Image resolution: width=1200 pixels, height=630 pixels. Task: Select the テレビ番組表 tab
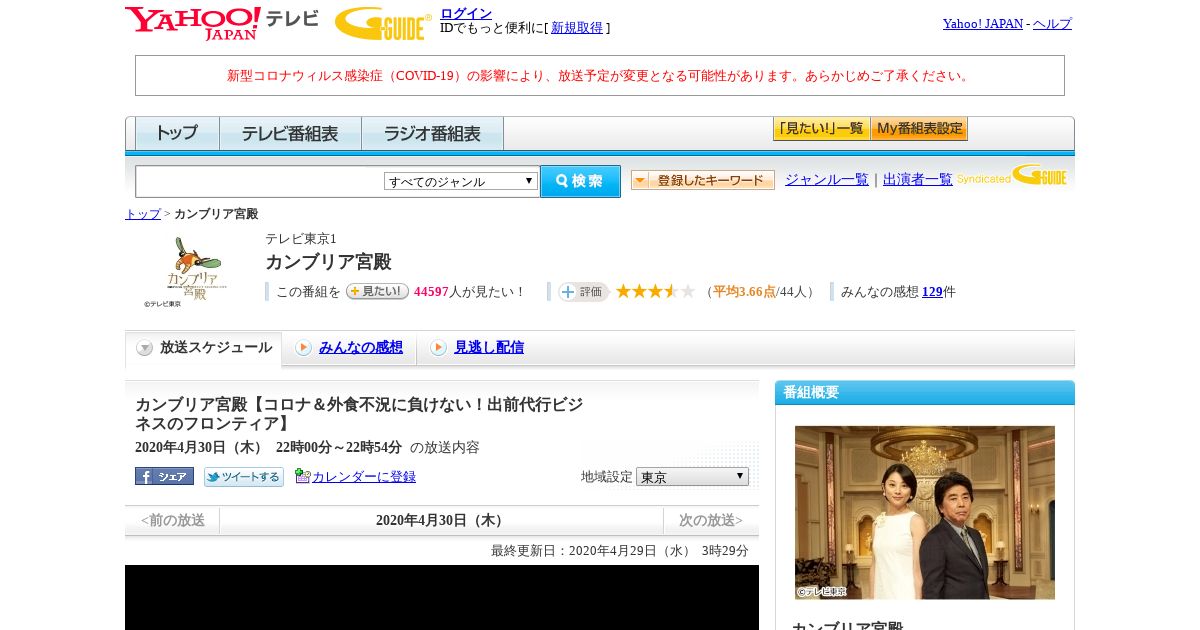point(290,133)
